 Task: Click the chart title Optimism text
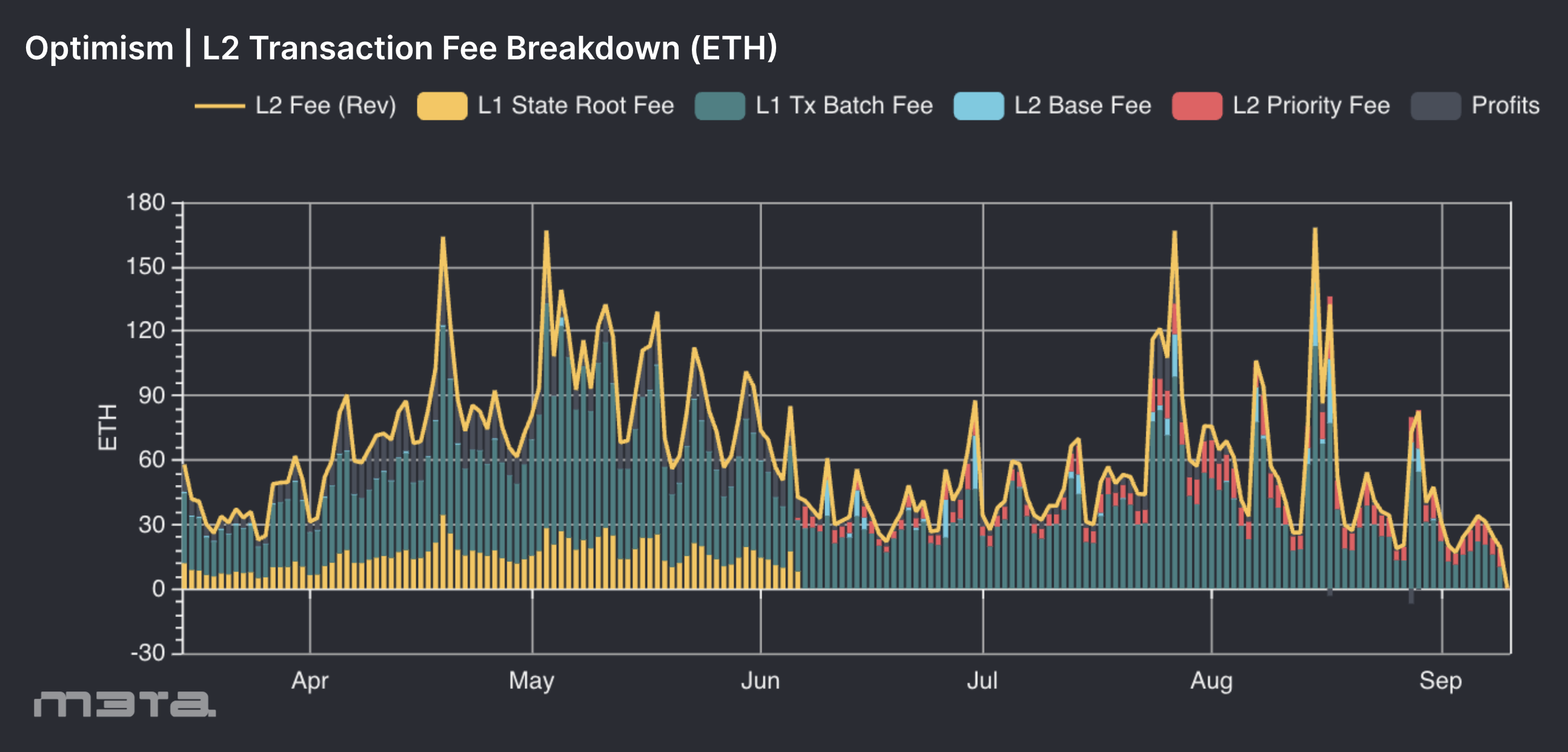click(99, 48)
